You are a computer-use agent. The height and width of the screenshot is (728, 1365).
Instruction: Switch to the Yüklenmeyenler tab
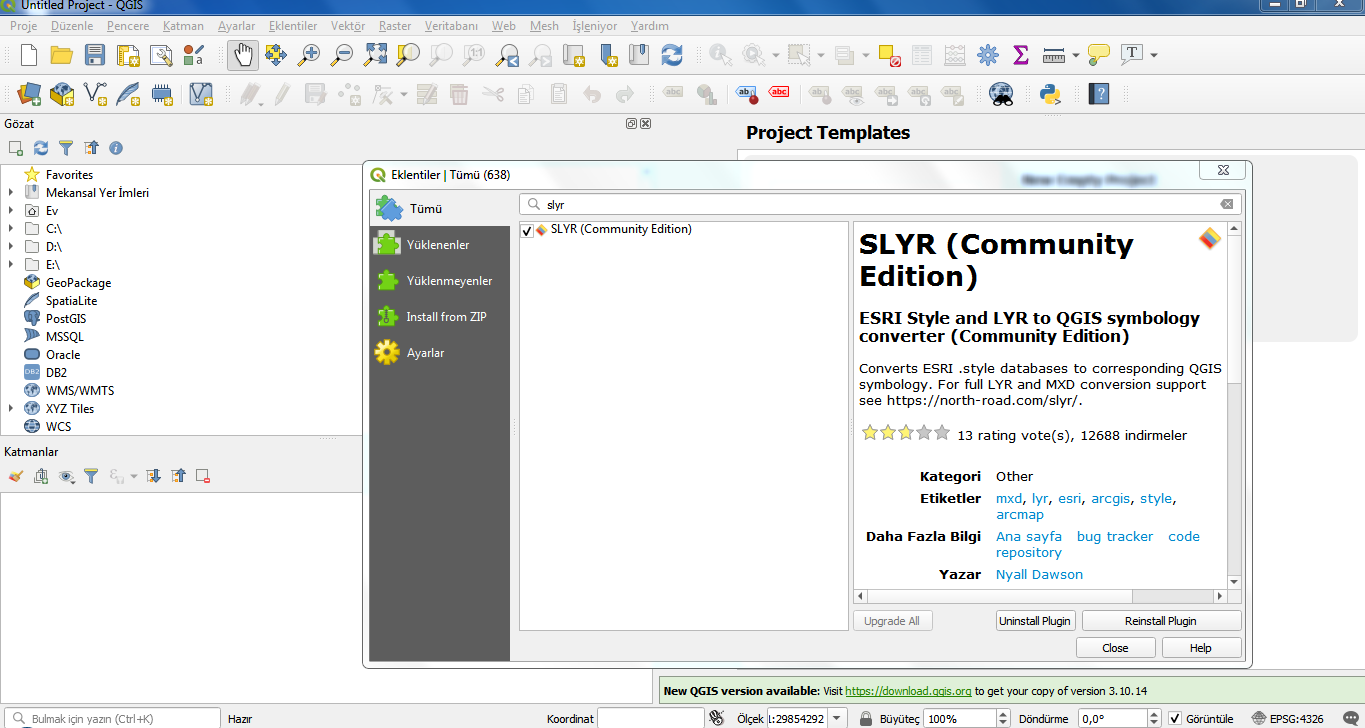(x=439, y=281)
